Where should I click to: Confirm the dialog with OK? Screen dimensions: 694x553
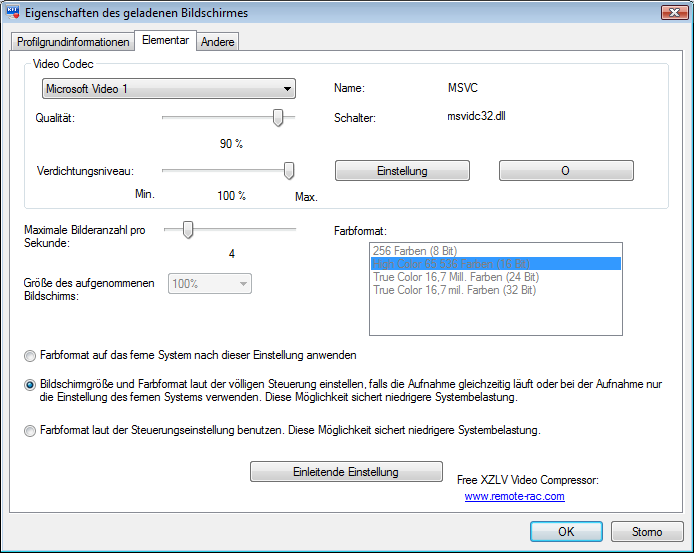point(566,531)
